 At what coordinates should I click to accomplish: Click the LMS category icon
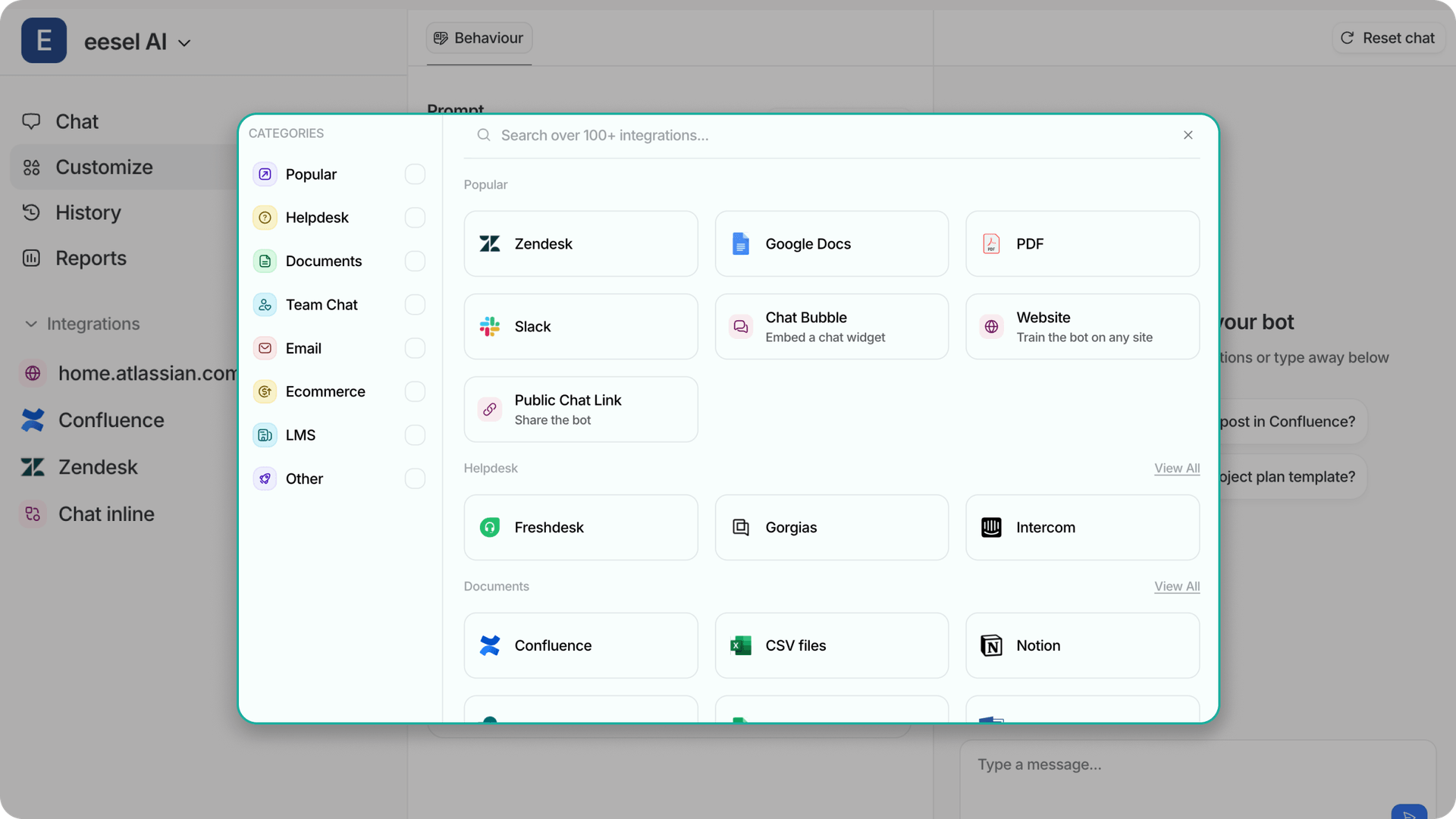coord(265,435)
